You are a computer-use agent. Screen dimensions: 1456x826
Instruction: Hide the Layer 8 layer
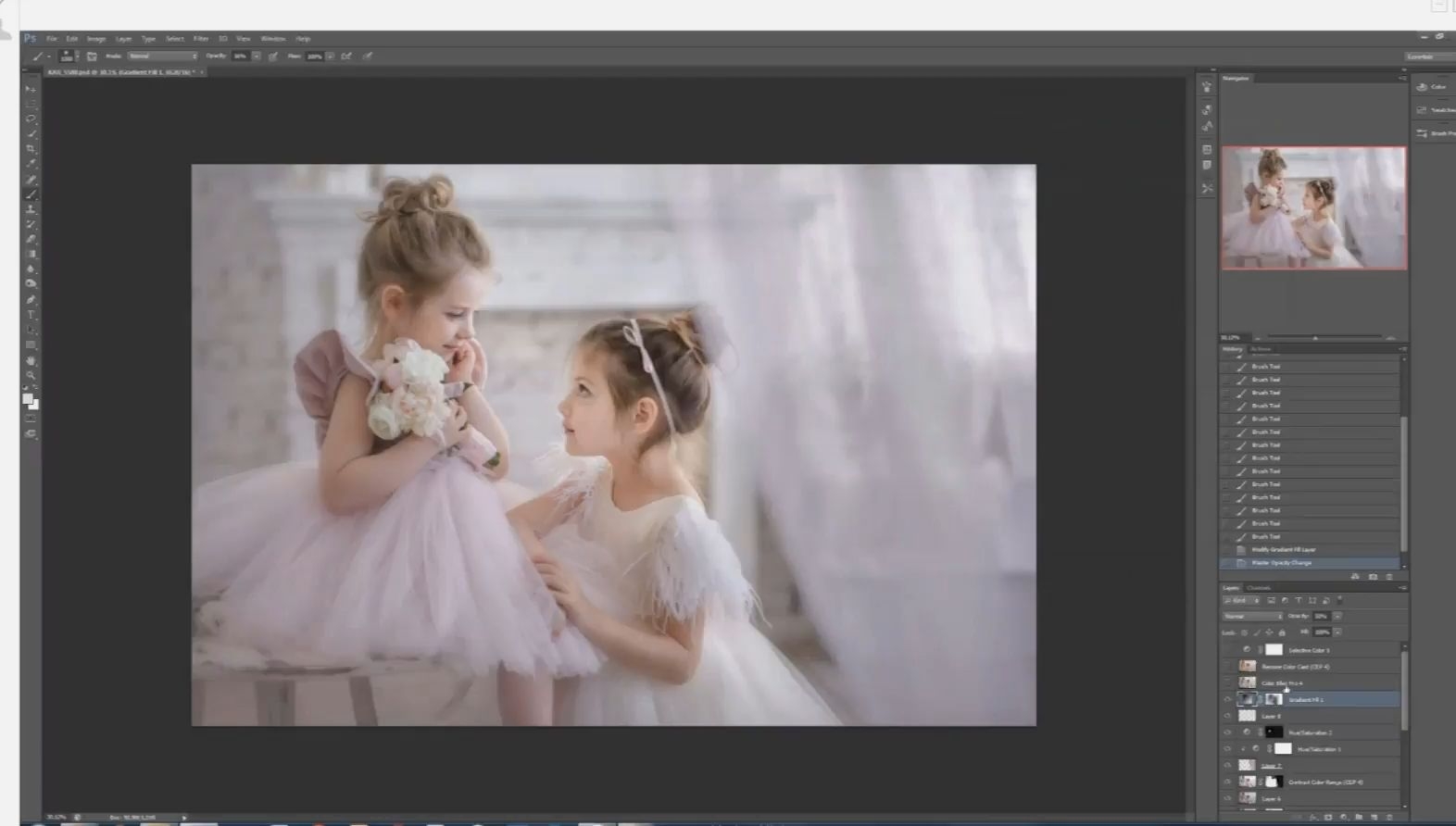click(1228, 717)
